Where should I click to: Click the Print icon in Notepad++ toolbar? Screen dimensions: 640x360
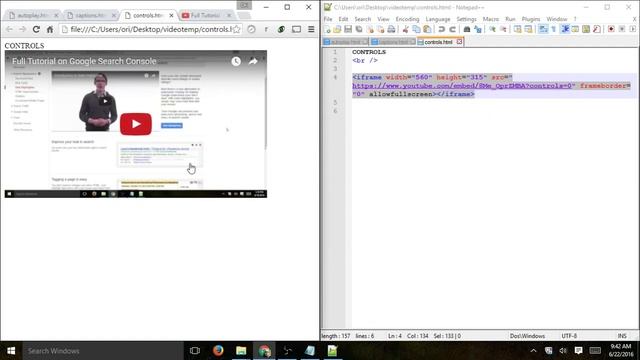pyautogui.click(x=391, y=29)
